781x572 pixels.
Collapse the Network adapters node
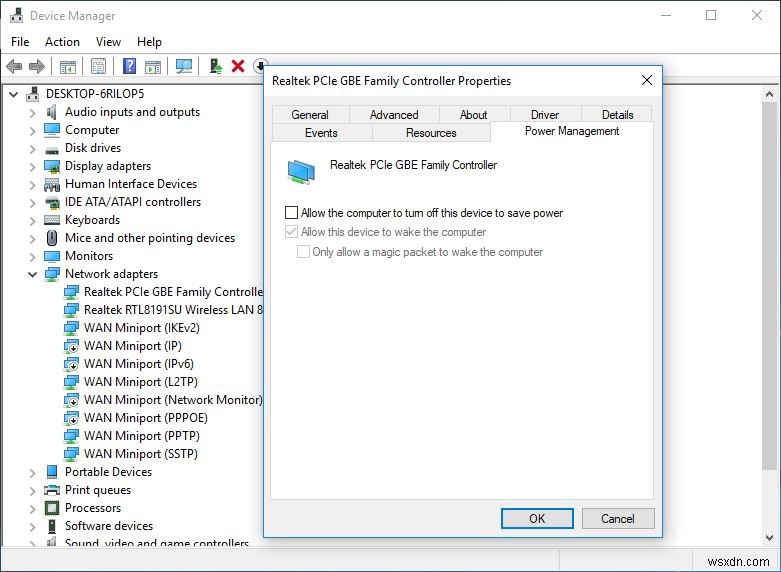point(32,274)
